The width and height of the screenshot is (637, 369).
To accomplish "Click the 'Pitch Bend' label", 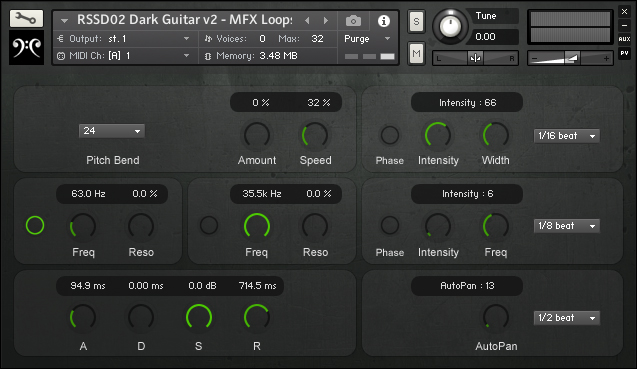I will (113, 160).
